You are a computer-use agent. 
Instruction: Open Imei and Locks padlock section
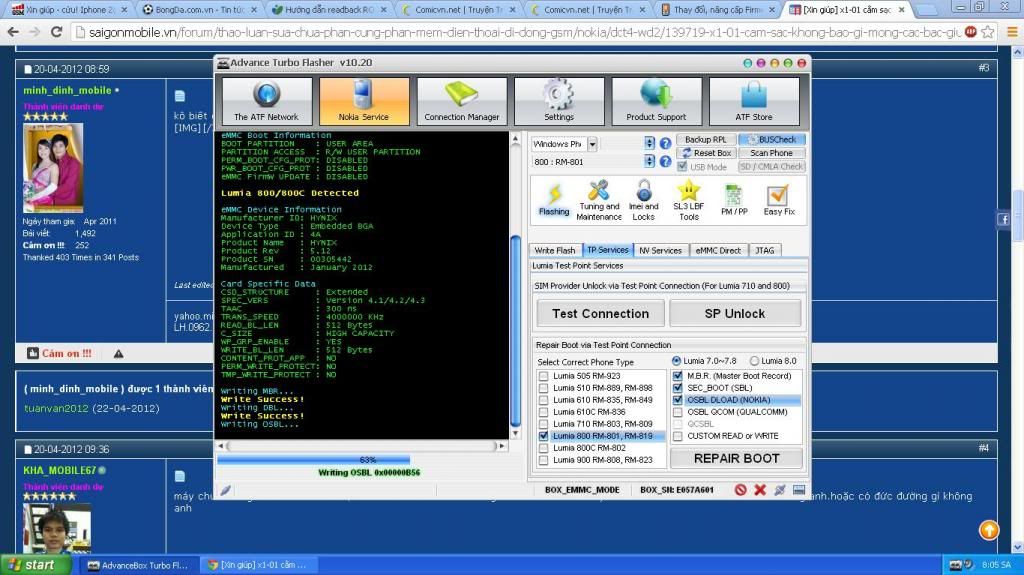(643, 200)
